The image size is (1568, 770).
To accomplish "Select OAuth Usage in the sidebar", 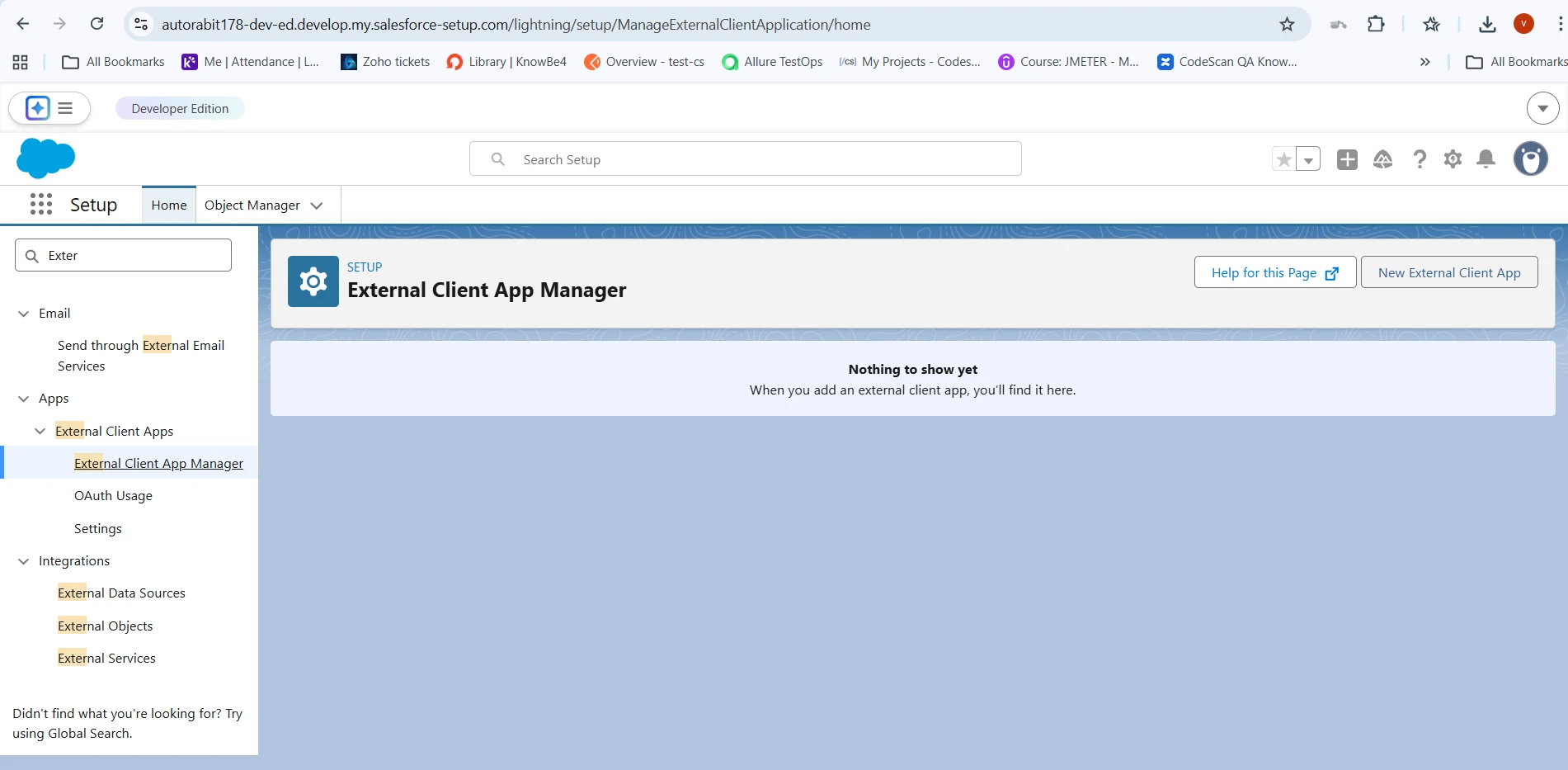I will point(113,496).
